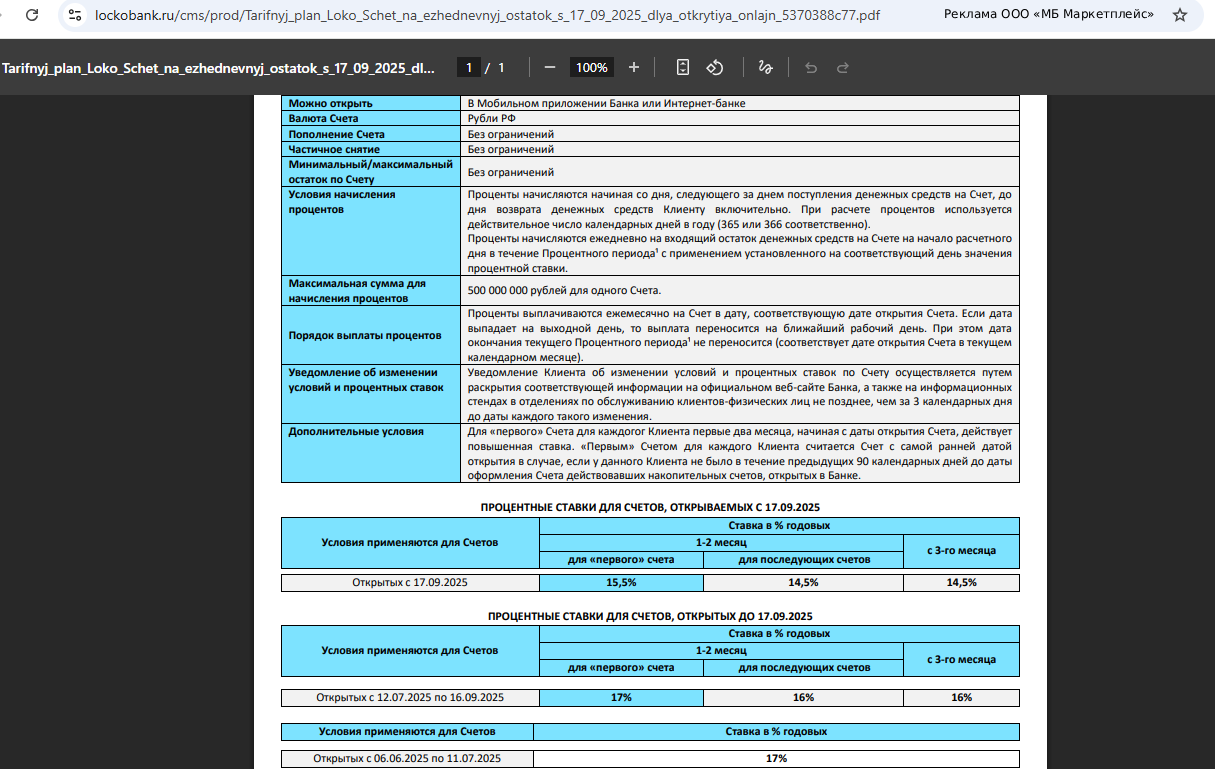This screenshot has height=769, width=1215.
Task: Rotate the document with the rotate icon
Action: tap(715, 67)
